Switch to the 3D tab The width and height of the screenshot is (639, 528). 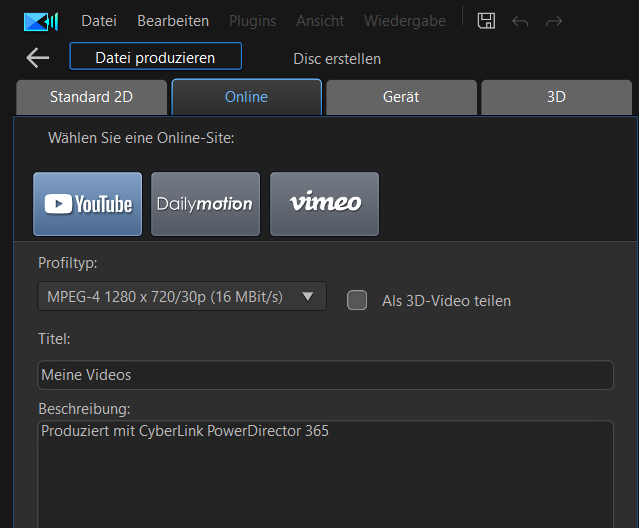556,97
